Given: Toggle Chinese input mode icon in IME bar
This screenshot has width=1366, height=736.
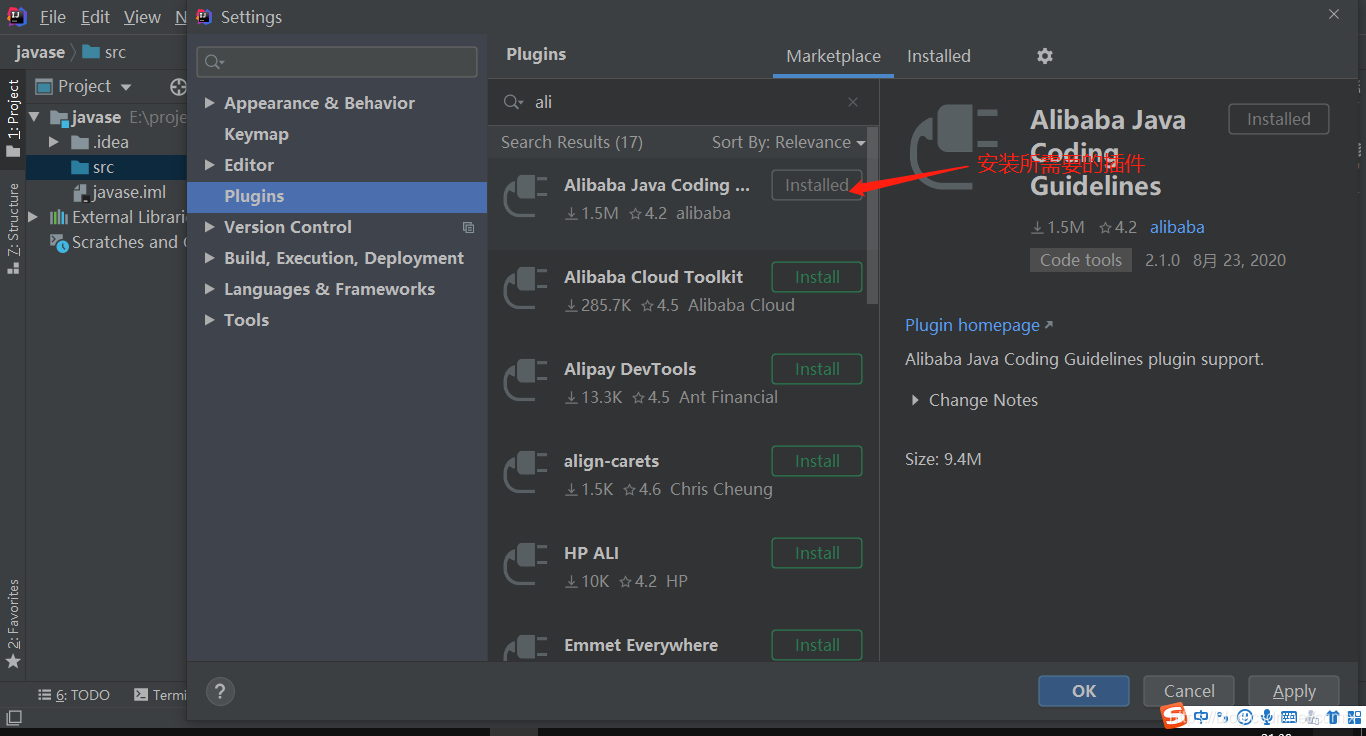Looking at the screenshot, I should [1201, 716].
